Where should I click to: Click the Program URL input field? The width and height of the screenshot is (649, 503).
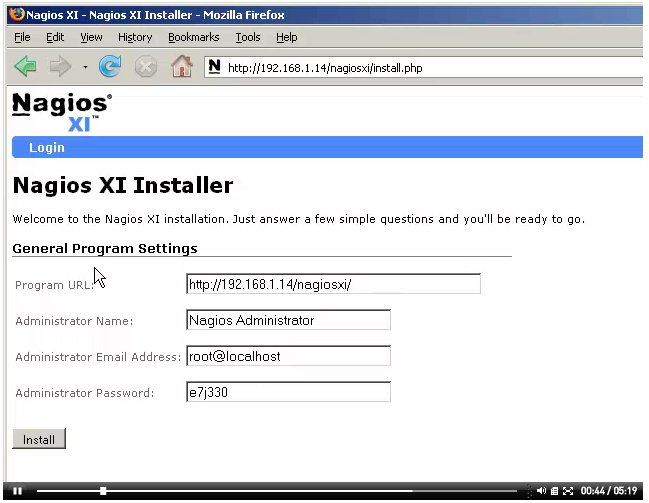[333, 284]
